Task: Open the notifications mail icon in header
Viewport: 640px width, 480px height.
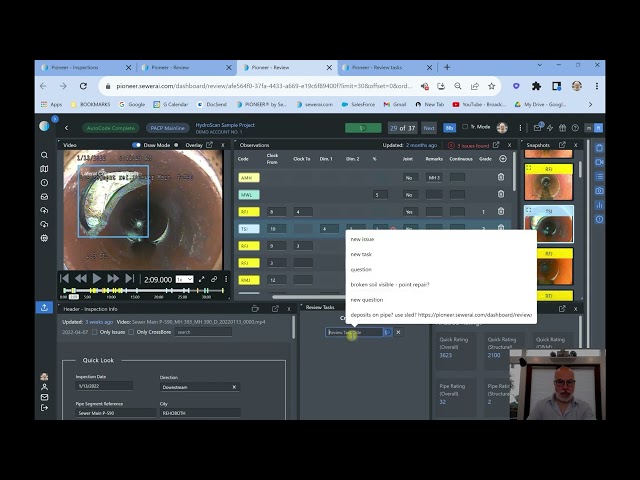Action: [x=538, y=128]
